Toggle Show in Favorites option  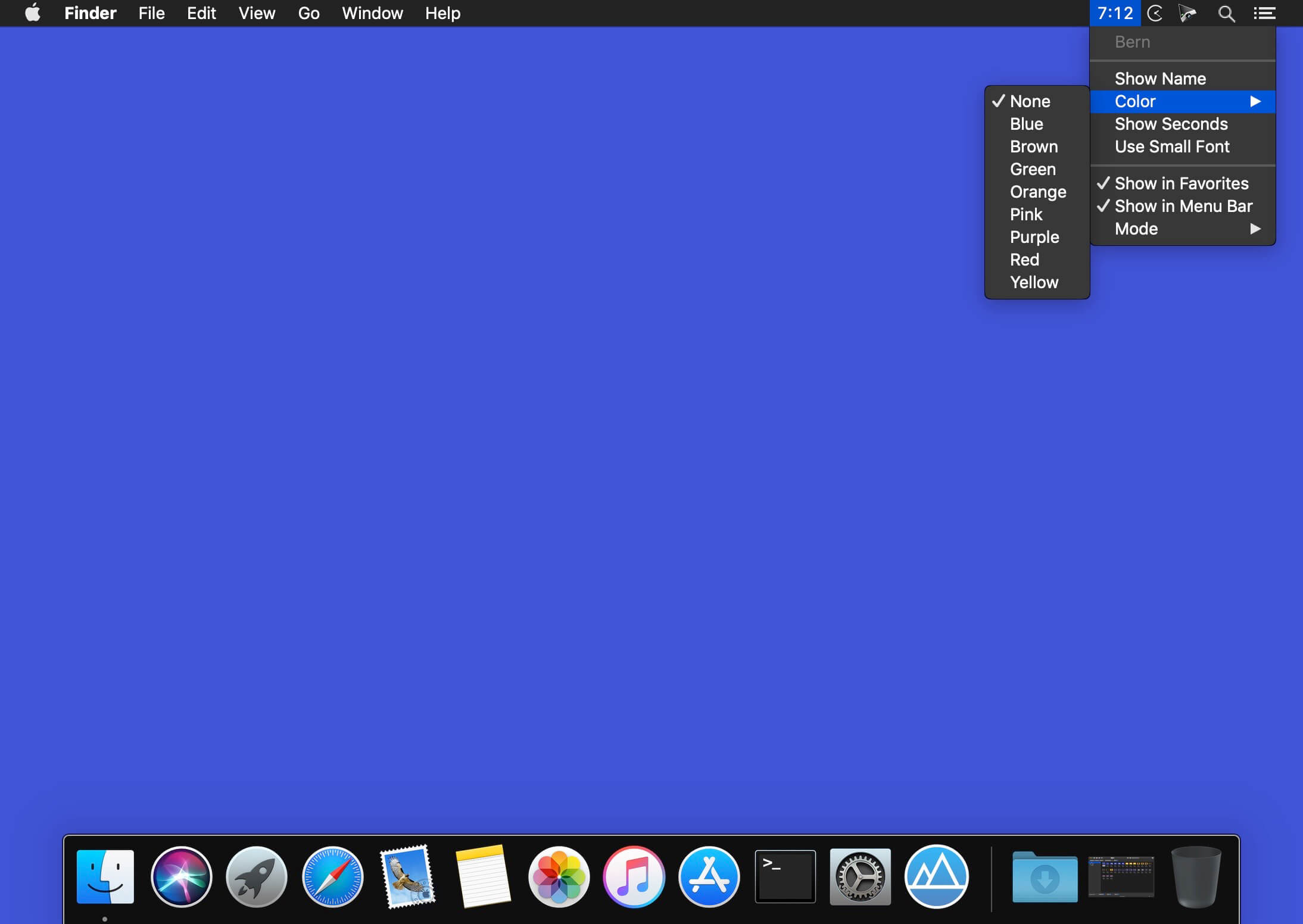[1183, 183]
